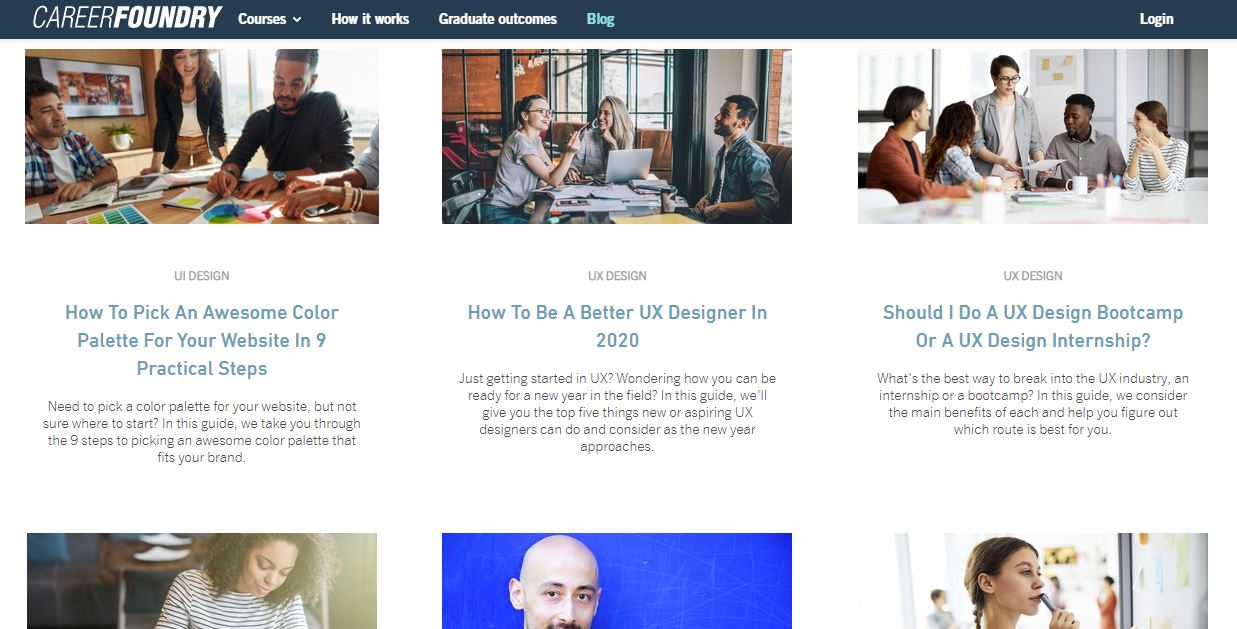The height and width of the screenshot is (629, 1237).
Task: Click the color palette article description text
Action: (202, 432)
